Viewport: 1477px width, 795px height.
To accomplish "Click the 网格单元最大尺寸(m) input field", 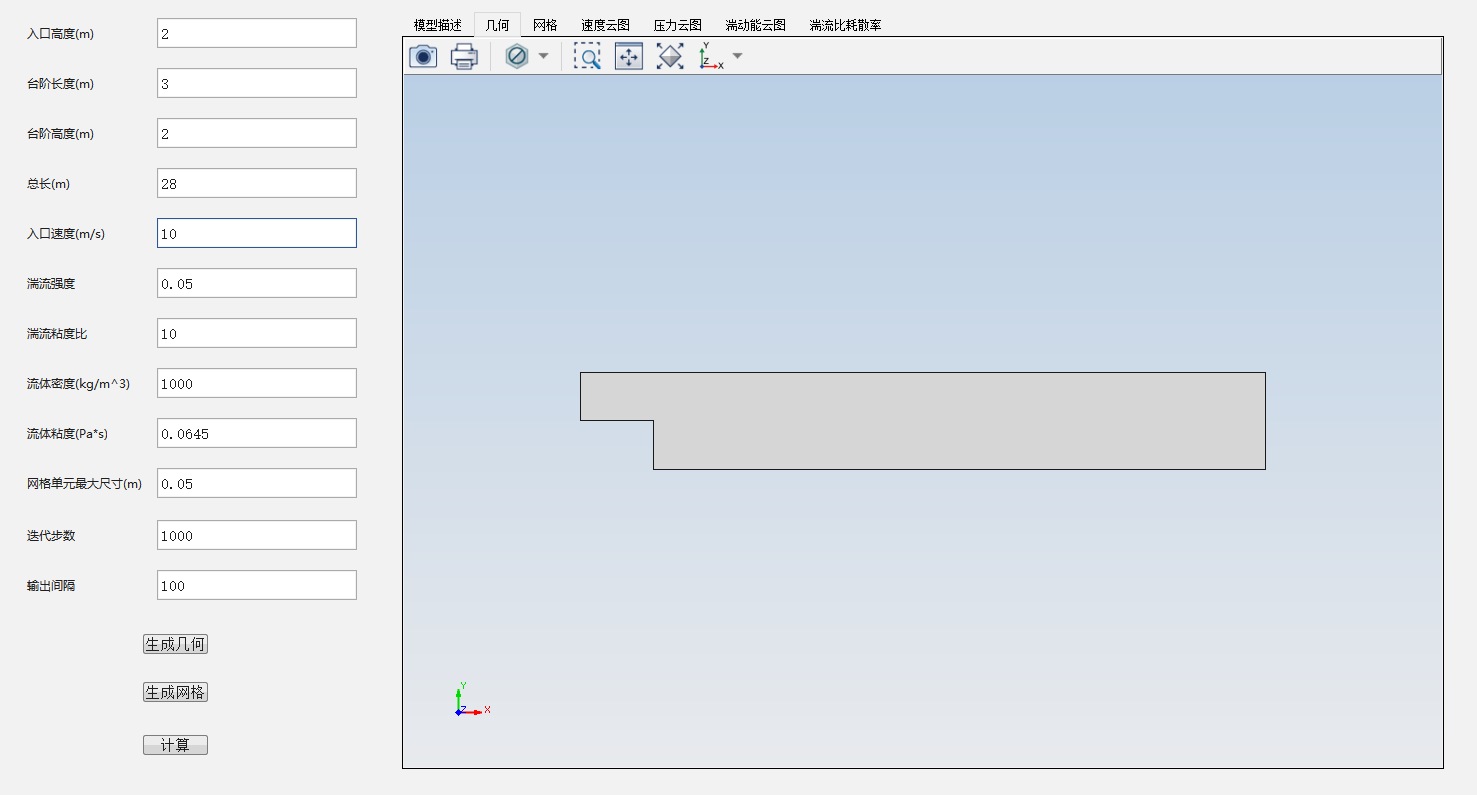I will 257,483.
